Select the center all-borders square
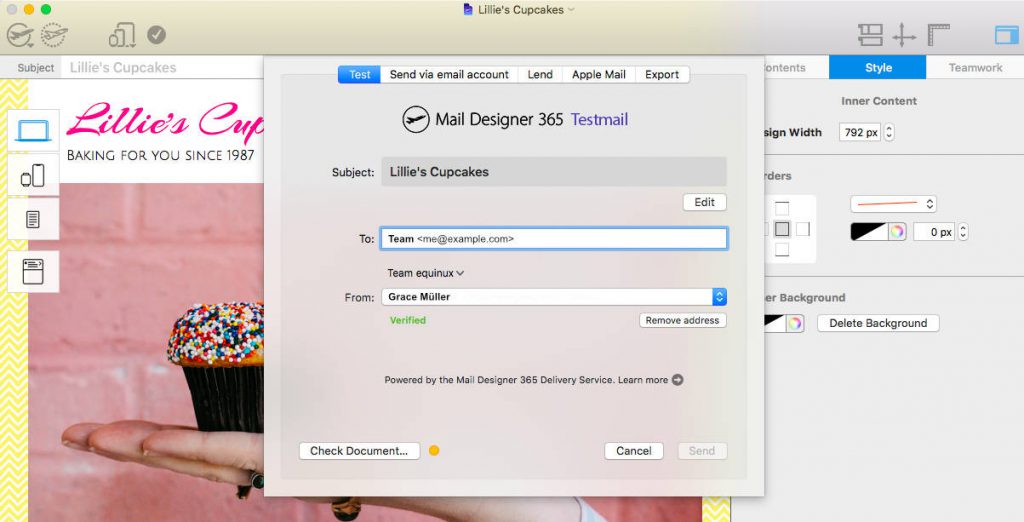This screenshot has width=1024, height=522. 782,229
